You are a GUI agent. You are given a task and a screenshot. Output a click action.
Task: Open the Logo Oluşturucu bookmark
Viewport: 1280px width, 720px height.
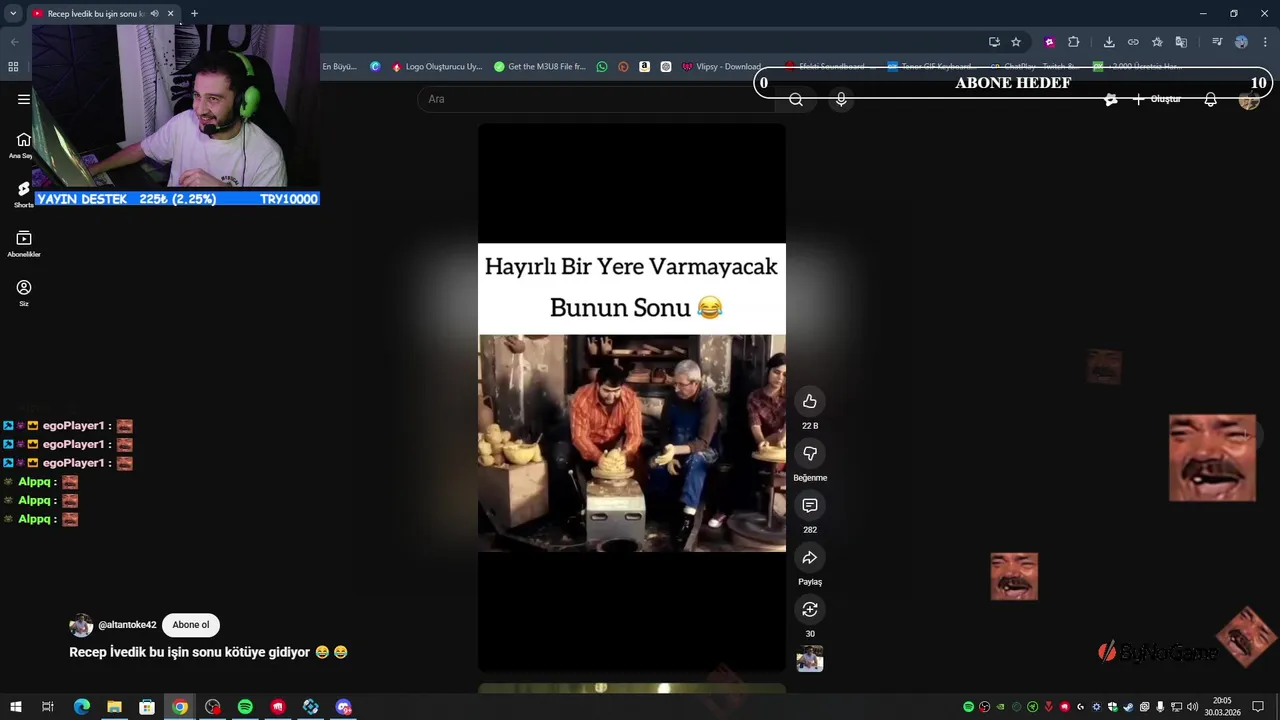(437, 67)
